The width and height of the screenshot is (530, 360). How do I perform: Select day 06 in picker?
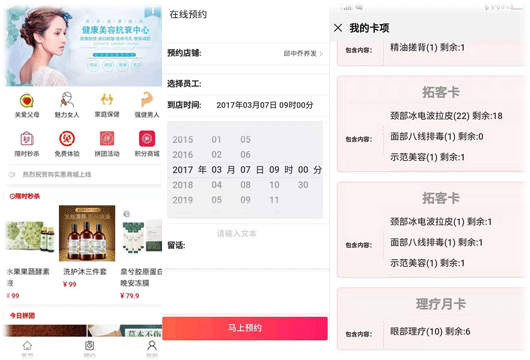[245, 154]
